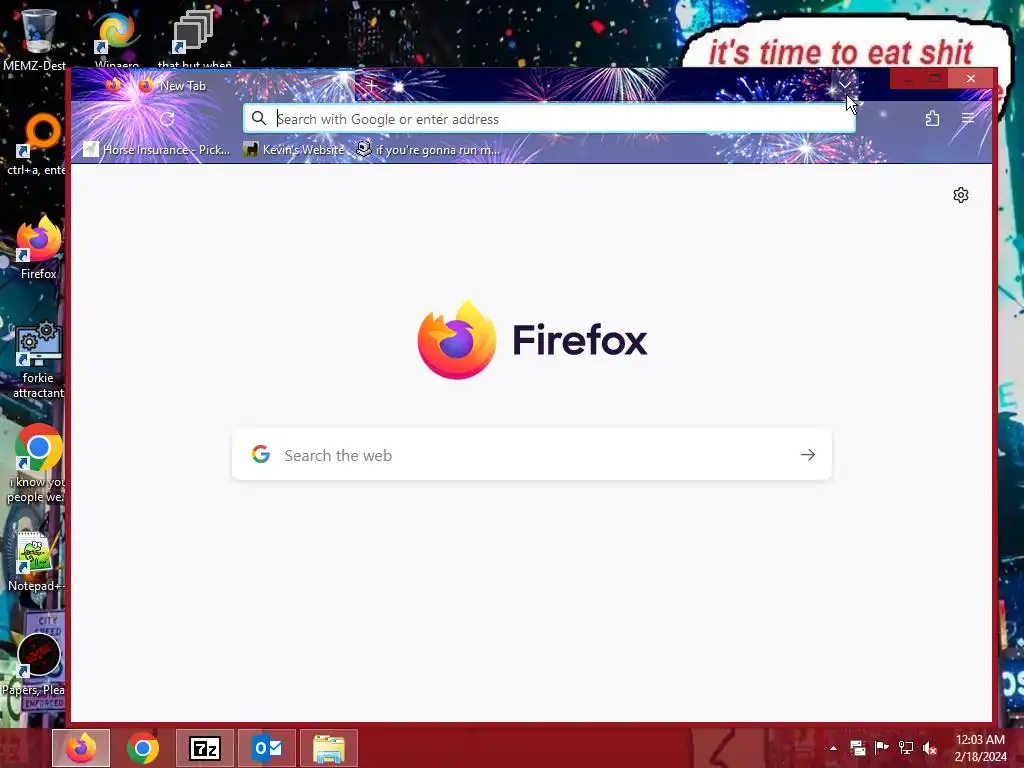Open the Firefox hamburger application menu
Image resolution: width=1024 pixels, height=768 pixels.
click(968, 118)
